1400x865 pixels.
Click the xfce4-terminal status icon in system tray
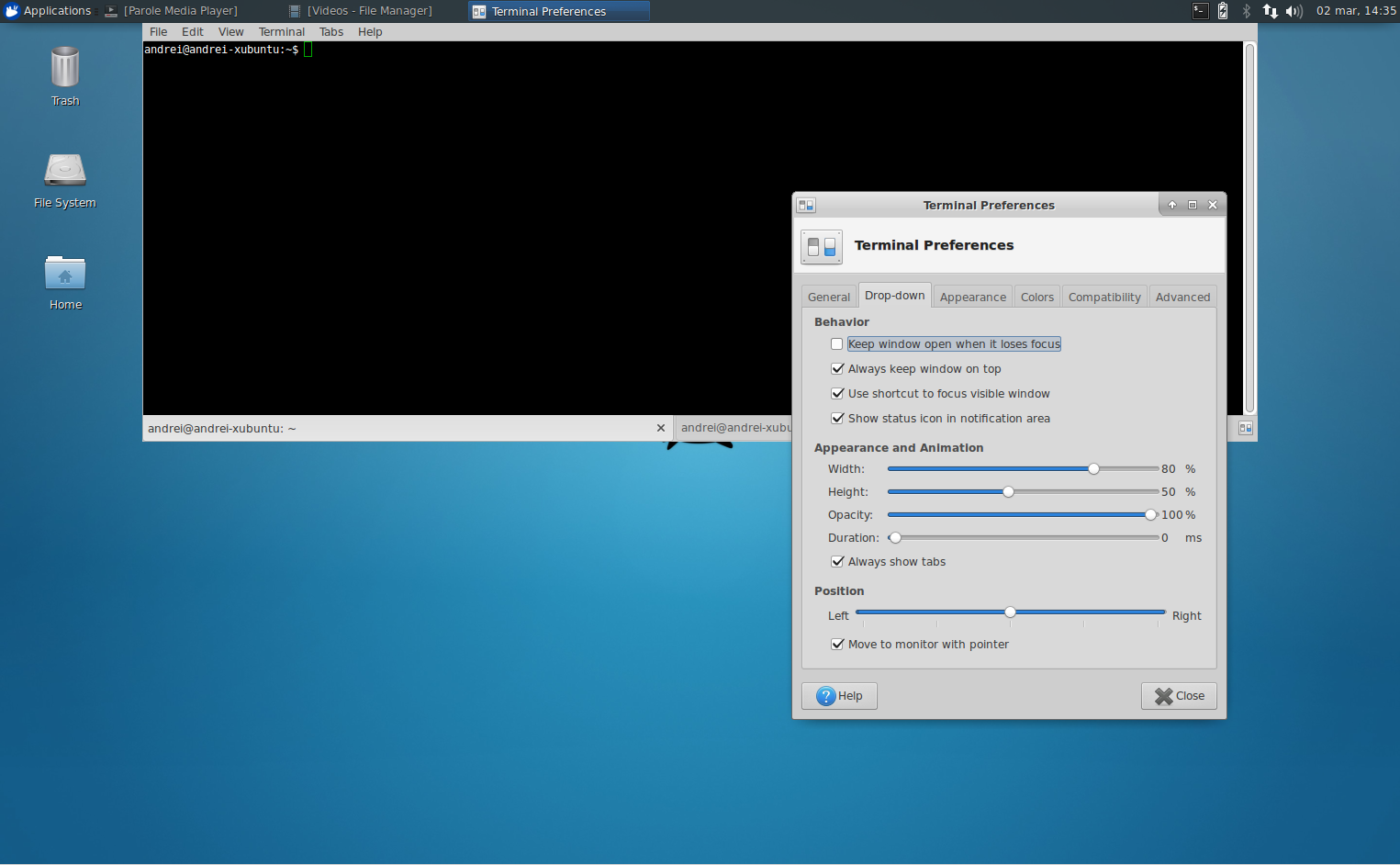pos(1199,10)
